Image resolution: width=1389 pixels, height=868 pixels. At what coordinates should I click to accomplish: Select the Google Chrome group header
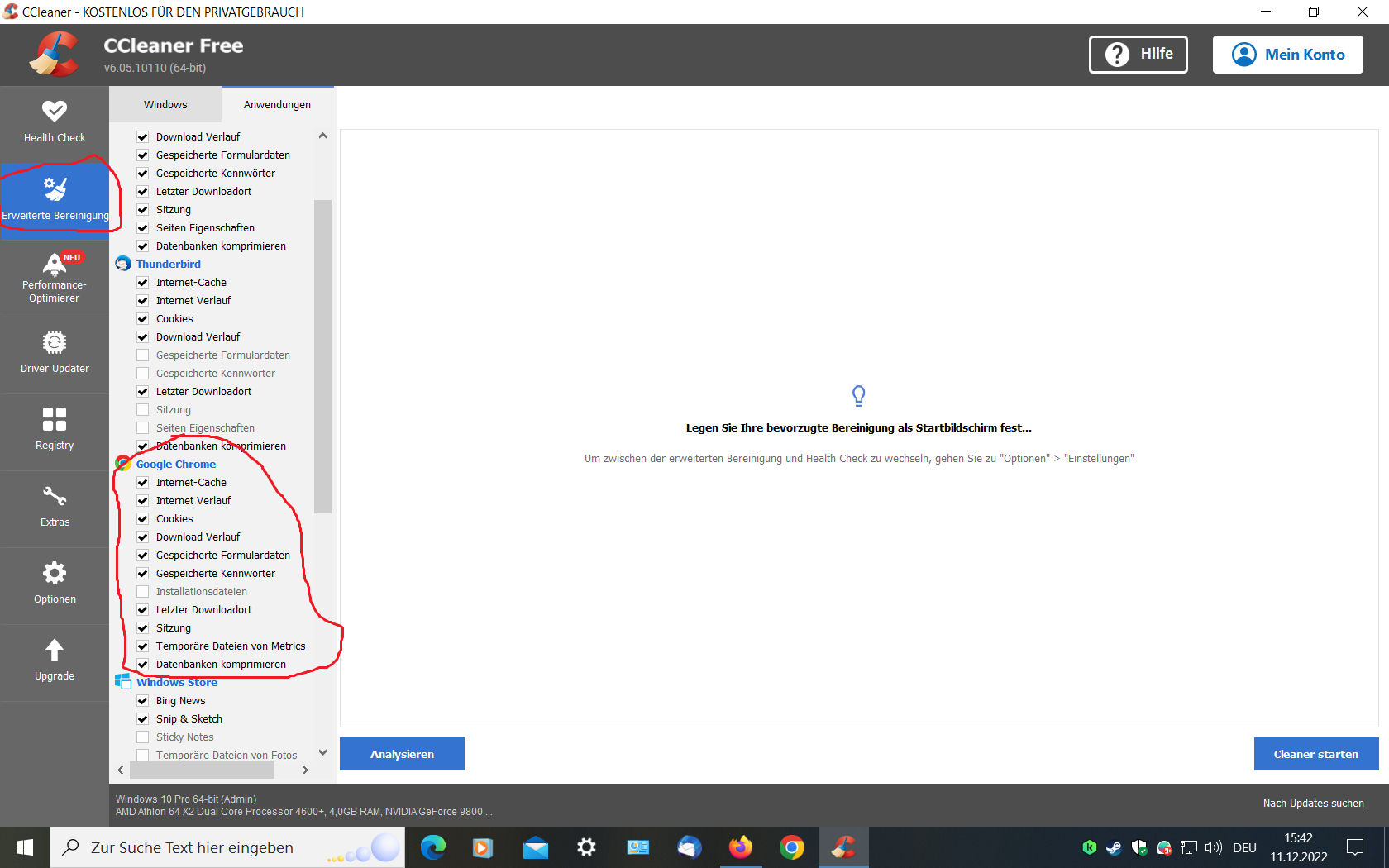[176, 465]
